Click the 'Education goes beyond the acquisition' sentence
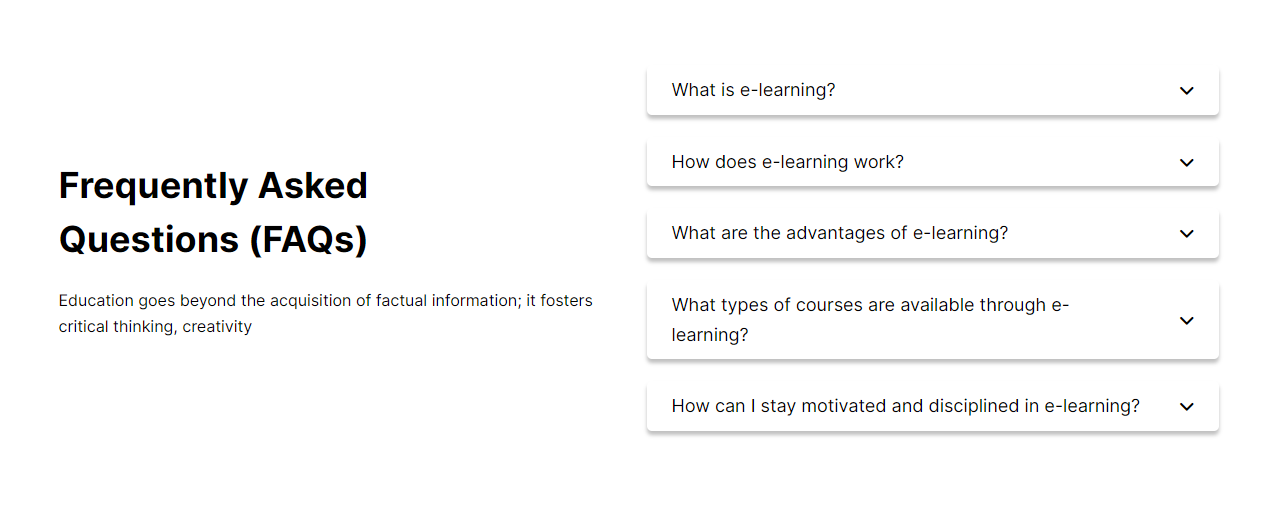Screen dimensions: 1278x517 pos(325,300)
